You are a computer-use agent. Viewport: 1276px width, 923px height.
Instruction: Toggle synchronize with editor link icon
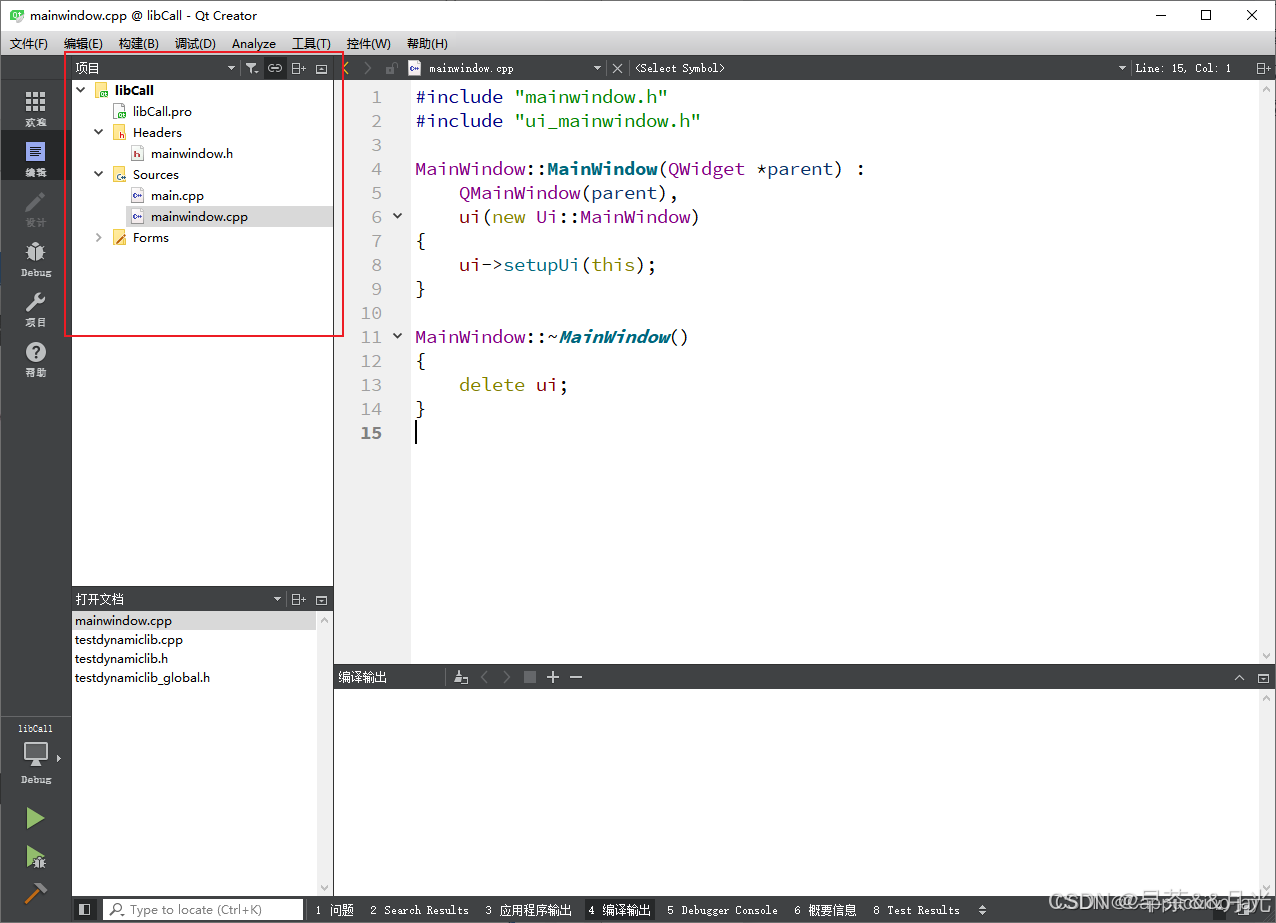pos(275,68)
